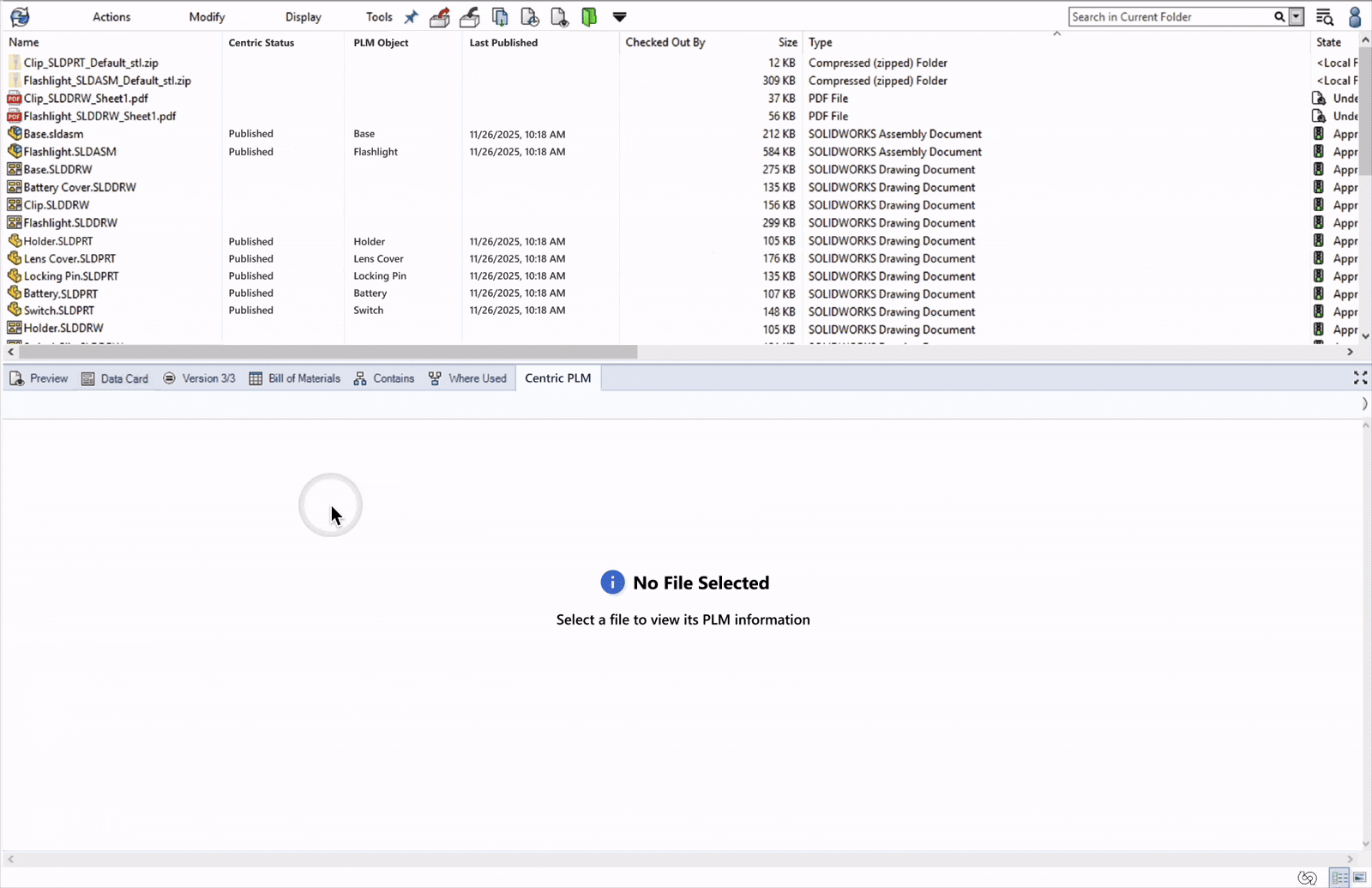Click the blue pin icon in toolbar
1372x888 pixels.
tap(411, 16)
